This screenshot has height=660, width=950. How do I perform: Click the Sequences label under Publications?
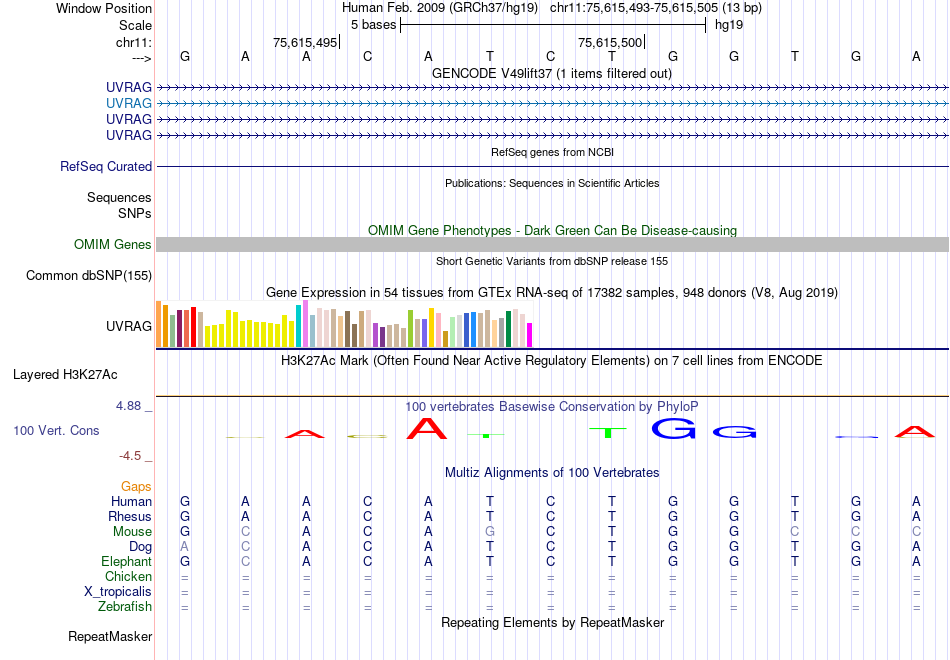[119, 198]
